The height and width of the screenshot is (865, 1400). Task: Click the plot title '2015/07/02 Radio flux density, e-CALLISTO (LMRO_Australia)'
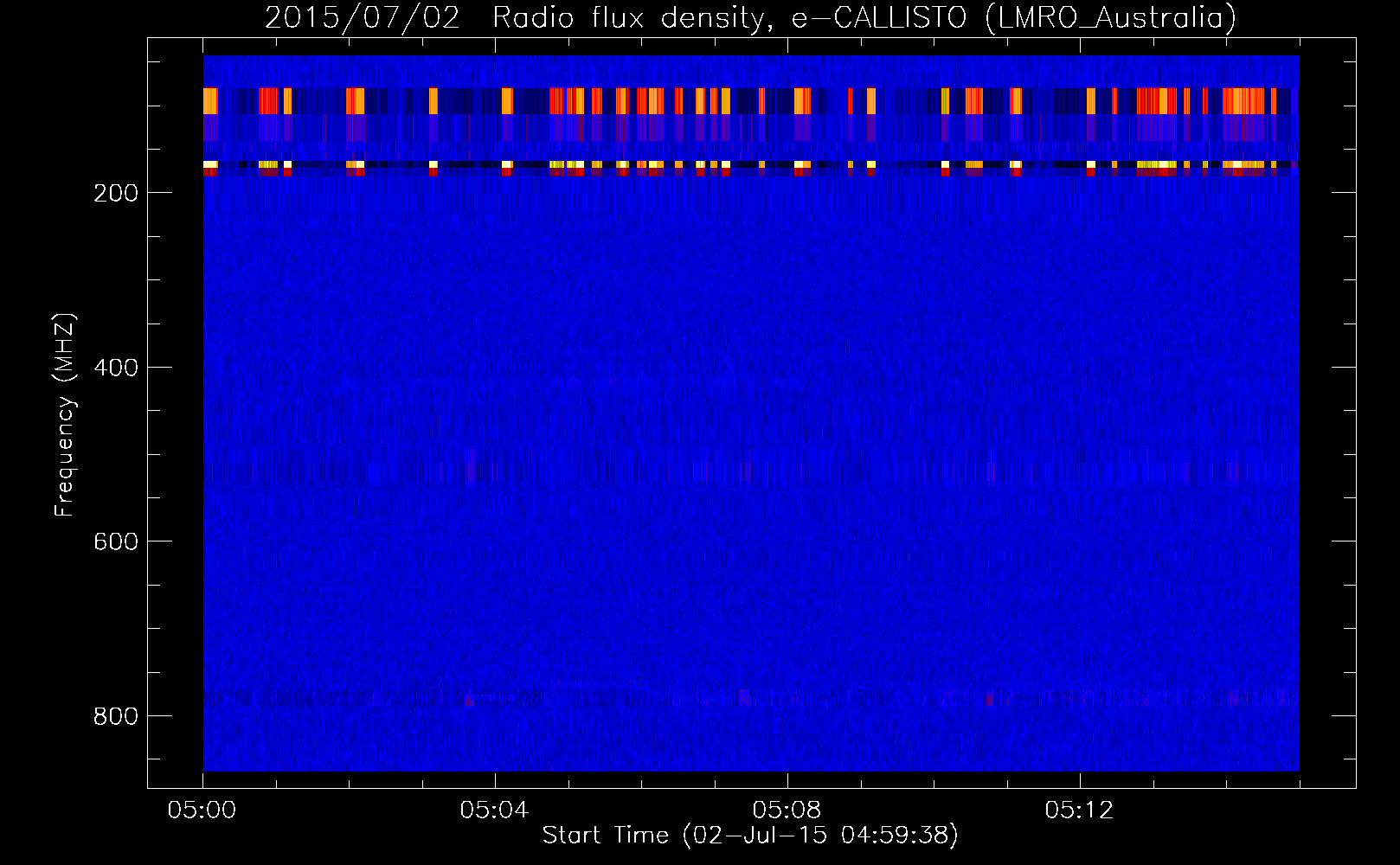coord(750,18)
